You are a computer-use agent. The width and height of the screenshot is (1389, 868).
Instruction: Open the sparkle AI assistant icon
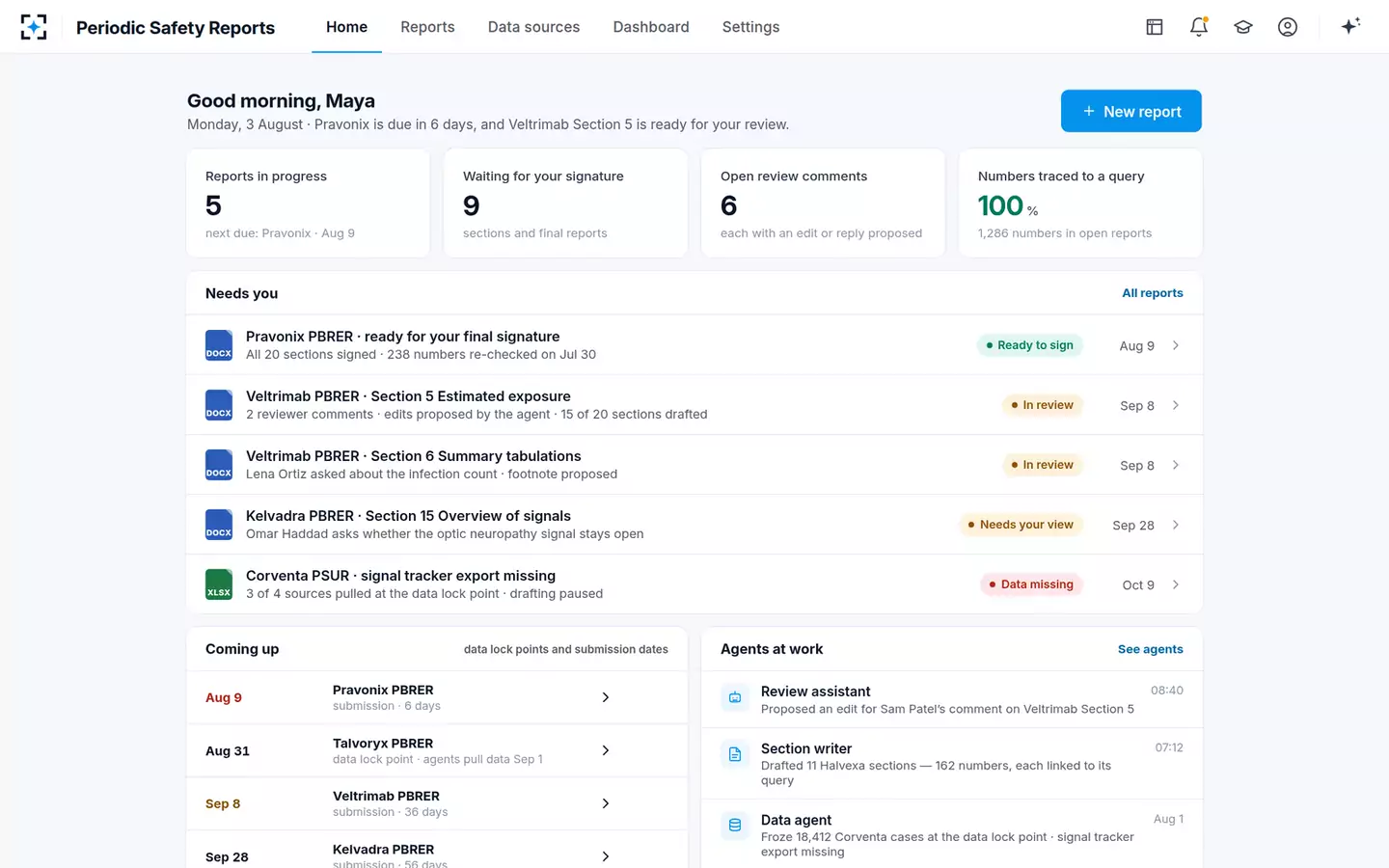point(1350,26)
